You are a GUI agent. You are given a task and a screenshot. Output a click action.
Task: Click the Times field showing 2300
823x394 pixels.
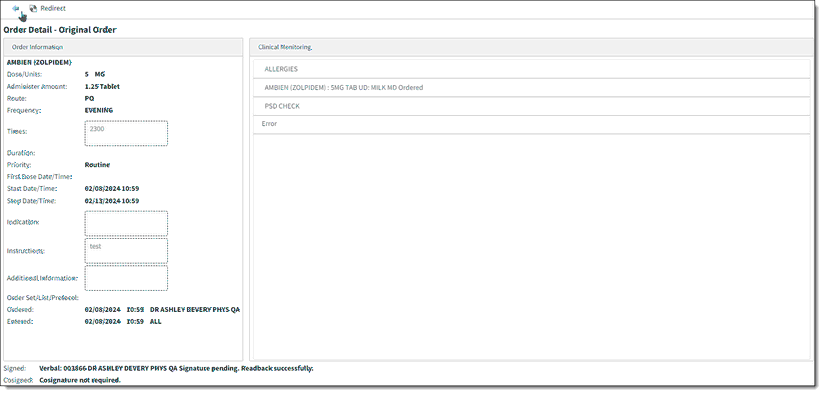[126, 133]
